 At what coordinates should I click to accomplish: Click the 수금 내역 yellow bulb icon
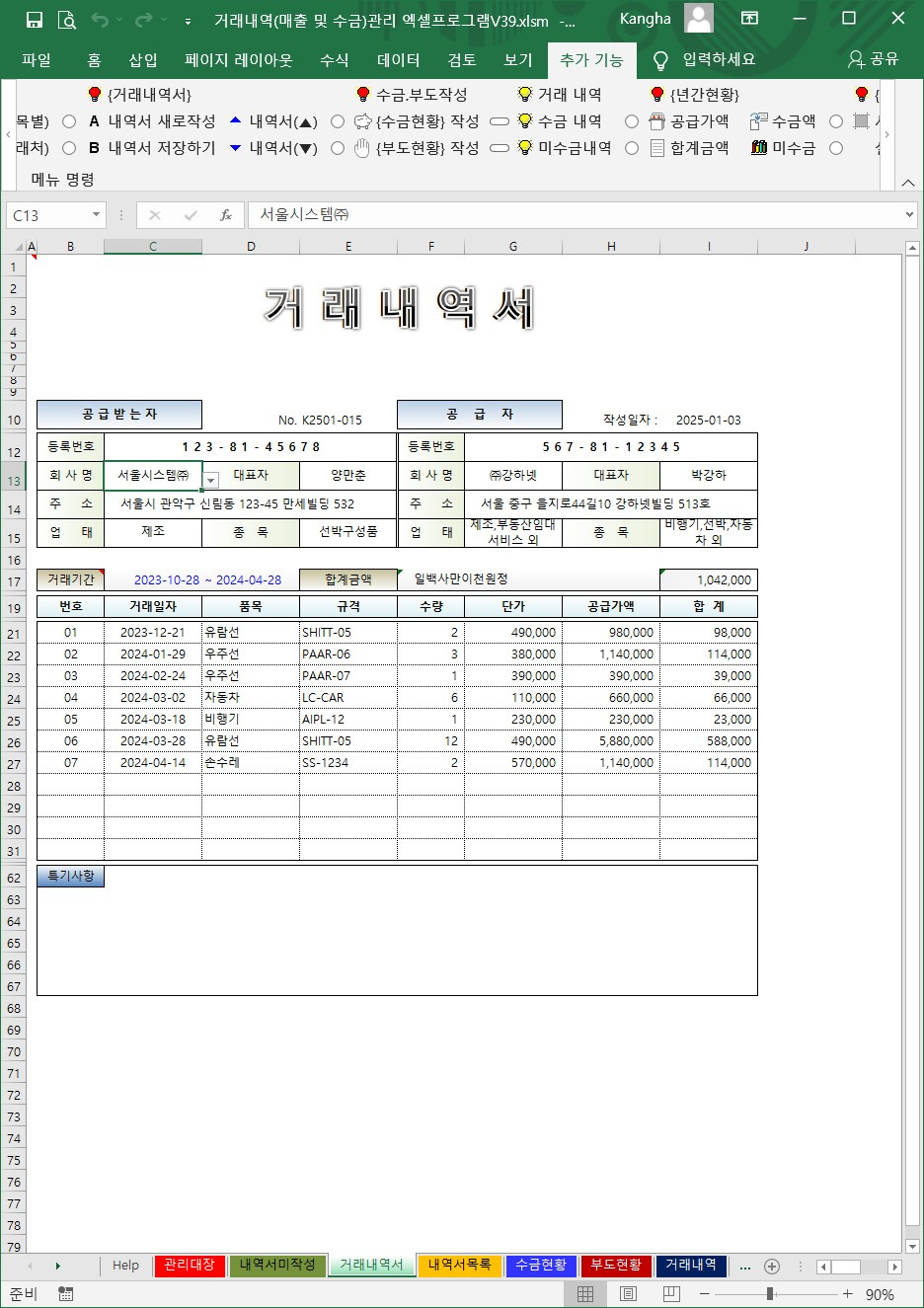pos(525,121)
